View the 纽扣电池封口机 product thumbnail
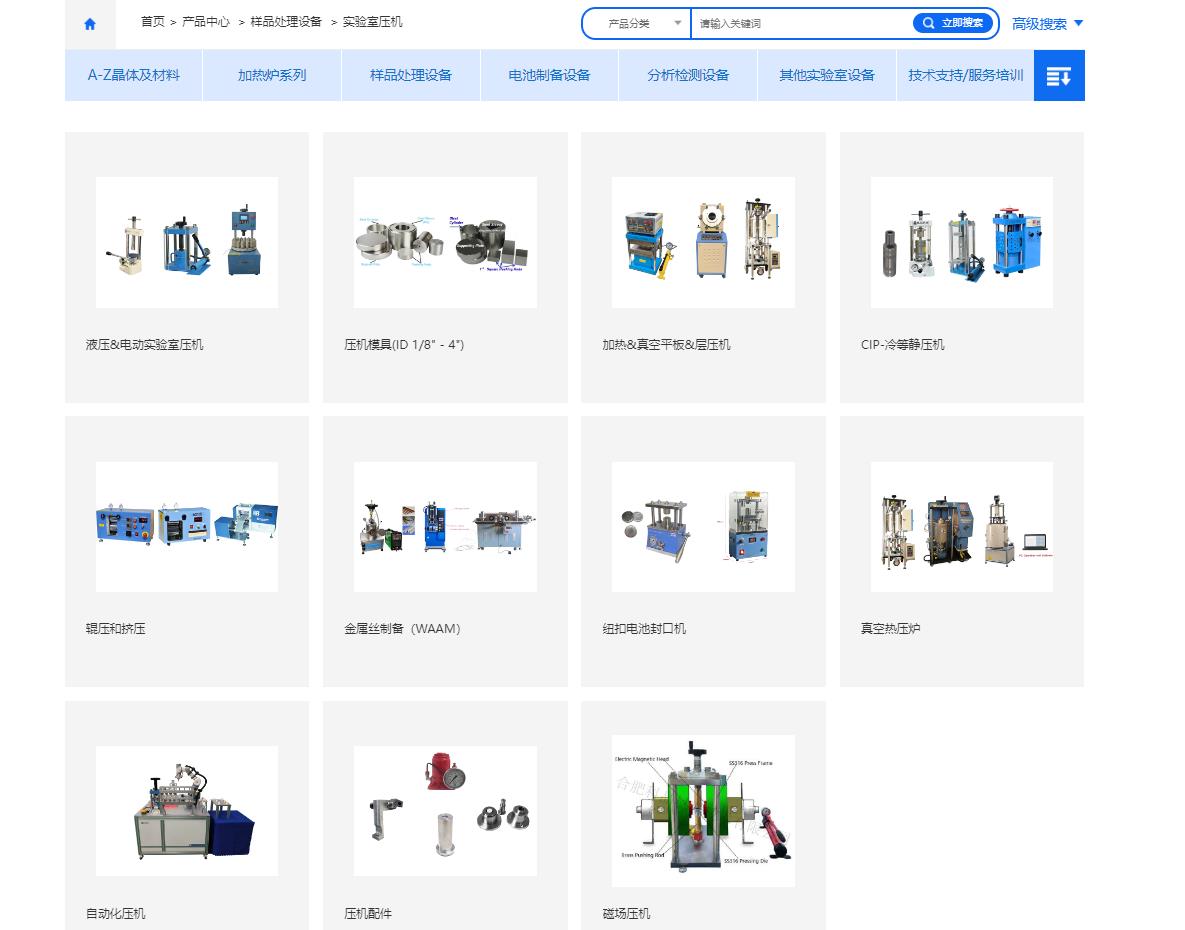 pyautogui.click(x=703, y=526)
